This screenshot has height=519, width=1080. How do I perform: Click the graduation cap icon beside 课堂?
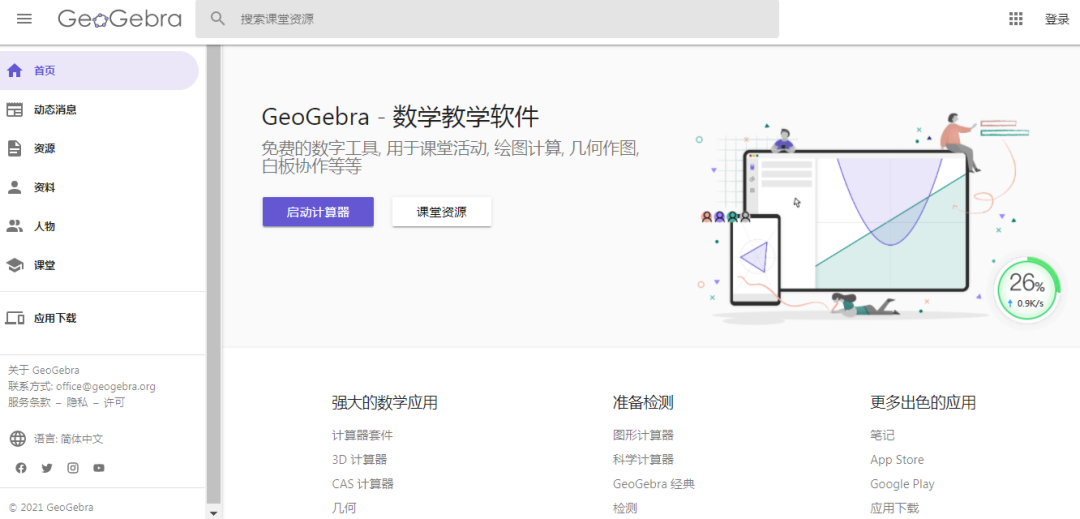click(x=14, y=265)
